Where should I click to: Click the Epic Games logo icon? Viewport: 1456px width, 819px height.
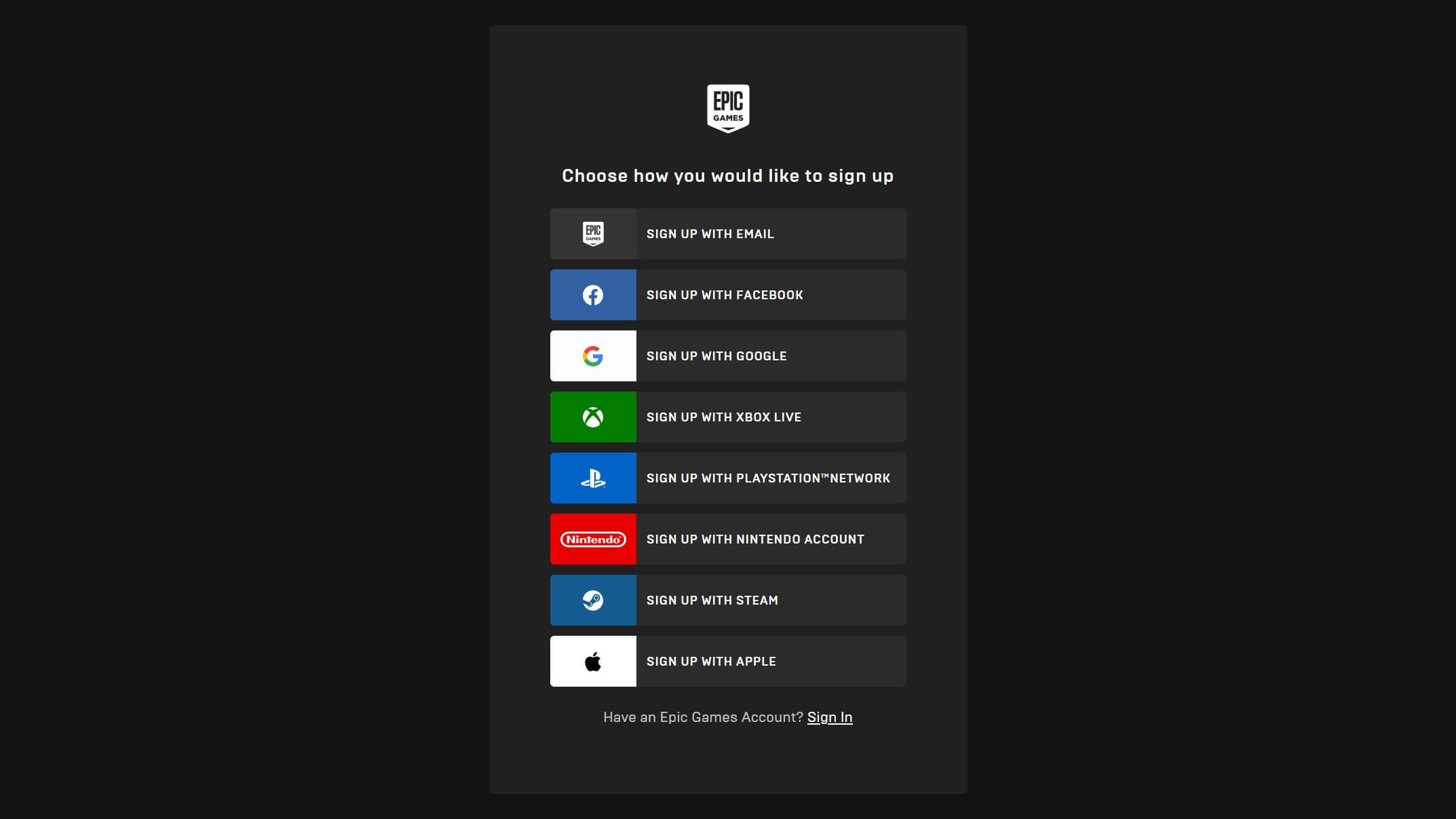point(727,108)
